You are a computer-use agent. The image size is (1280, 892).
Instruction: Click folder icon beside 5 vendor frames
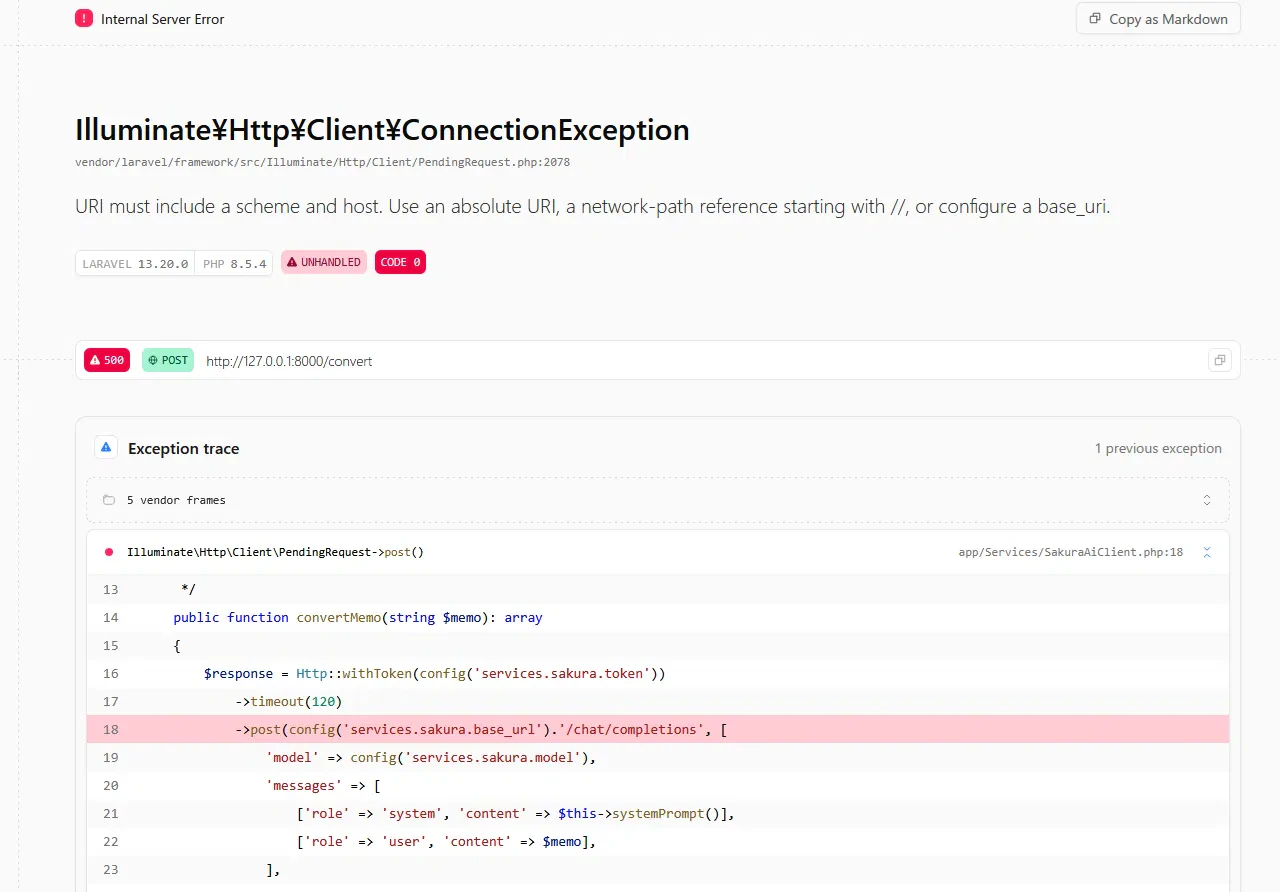tap(109, 500)
